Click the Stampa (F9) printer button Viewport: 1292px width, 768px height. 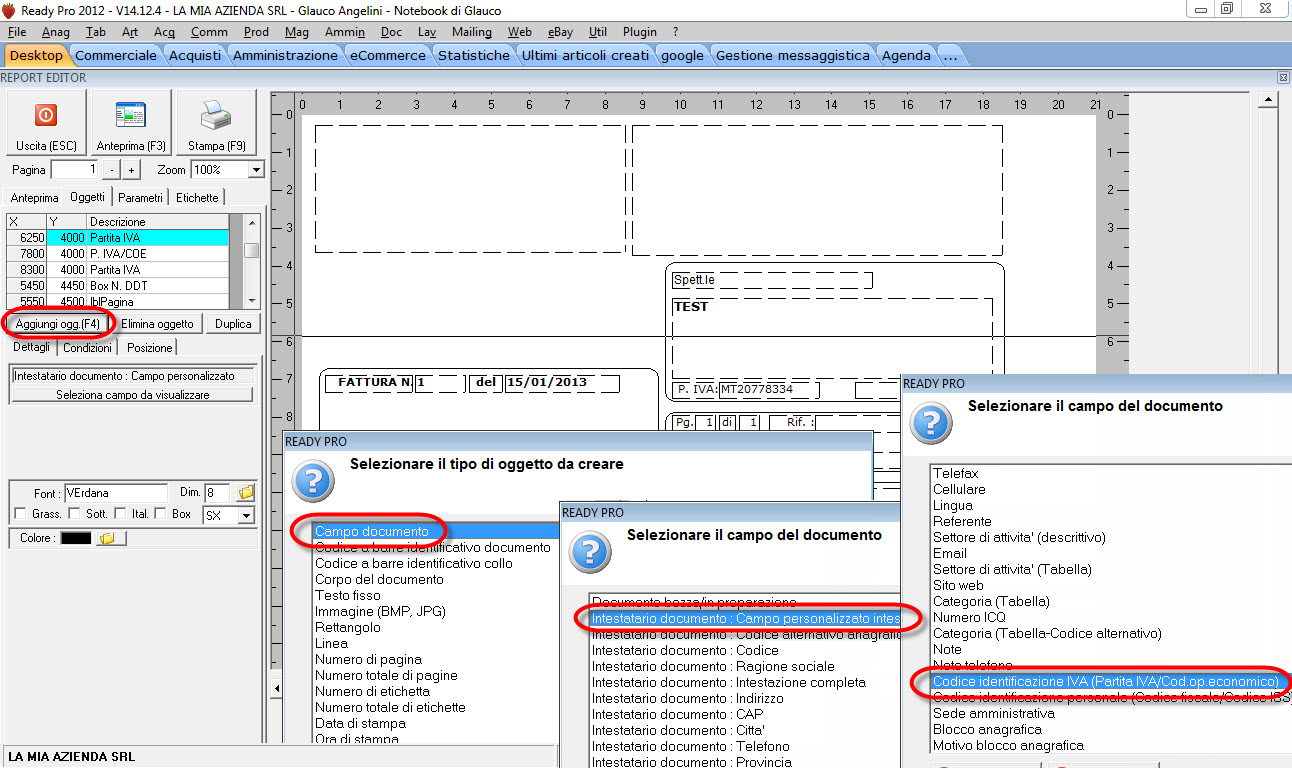point(217,123)
